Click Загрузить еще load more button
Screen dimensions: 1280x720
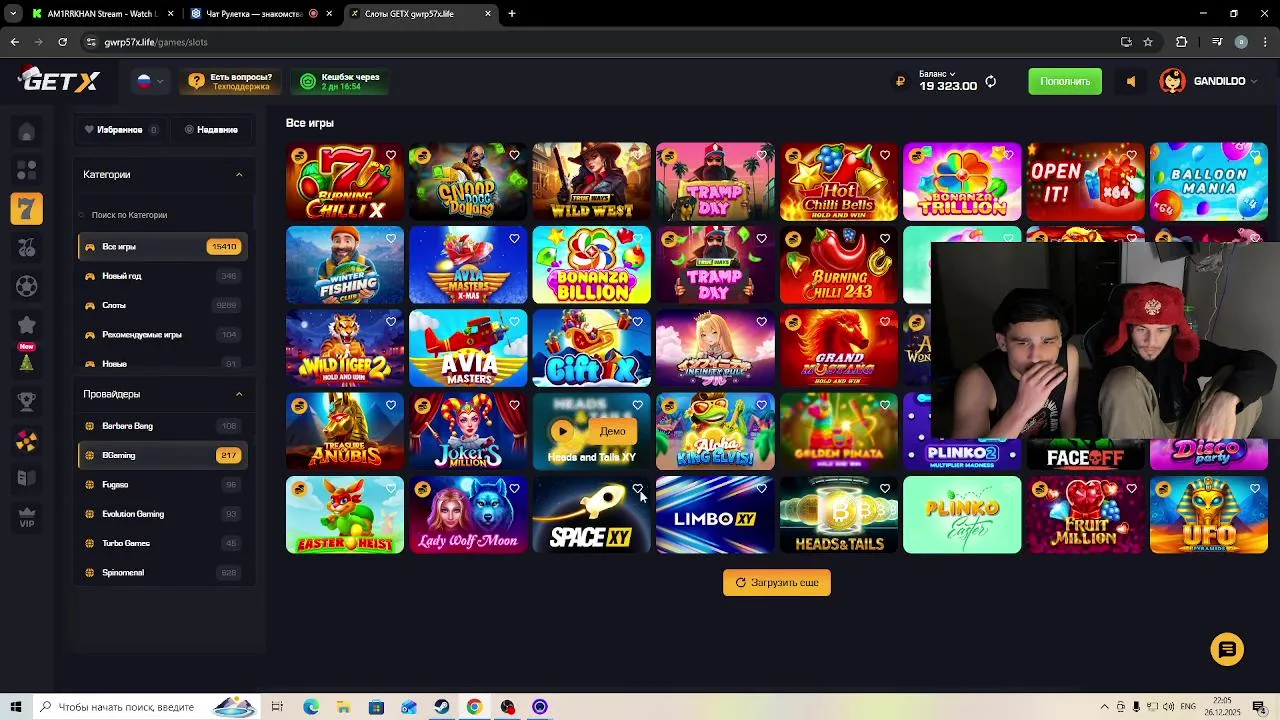click(x=777, y=582)
